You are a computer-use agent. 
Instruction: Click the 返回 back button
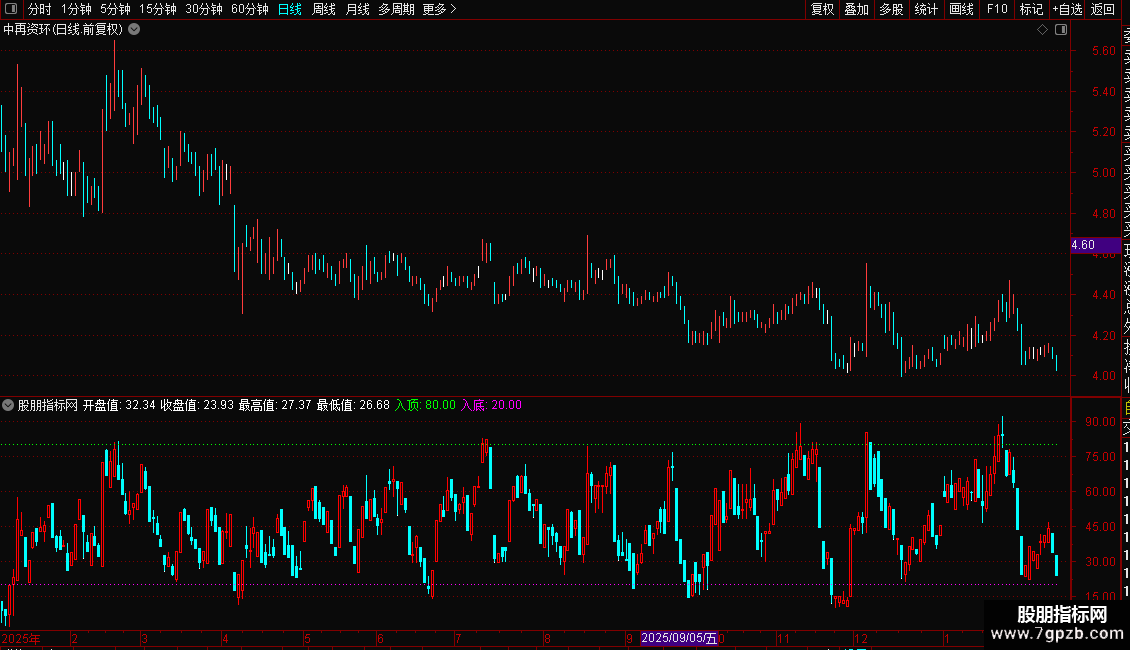point(1103,9)
